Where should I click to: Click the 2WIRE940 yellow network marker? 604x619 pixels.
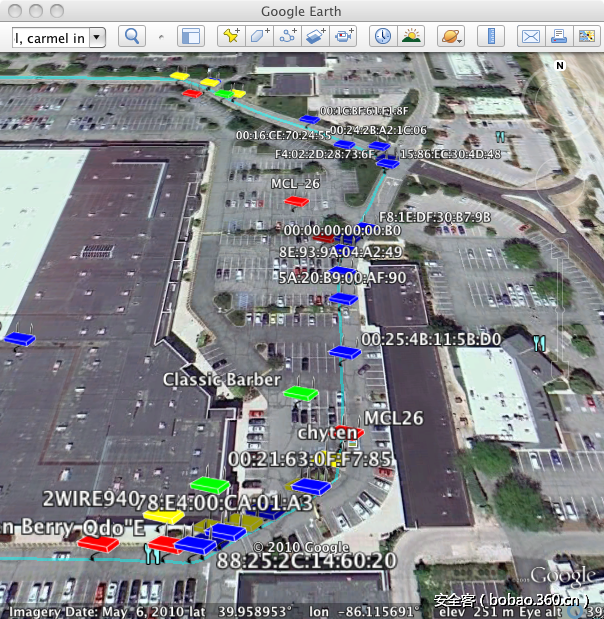click(161, 516)
